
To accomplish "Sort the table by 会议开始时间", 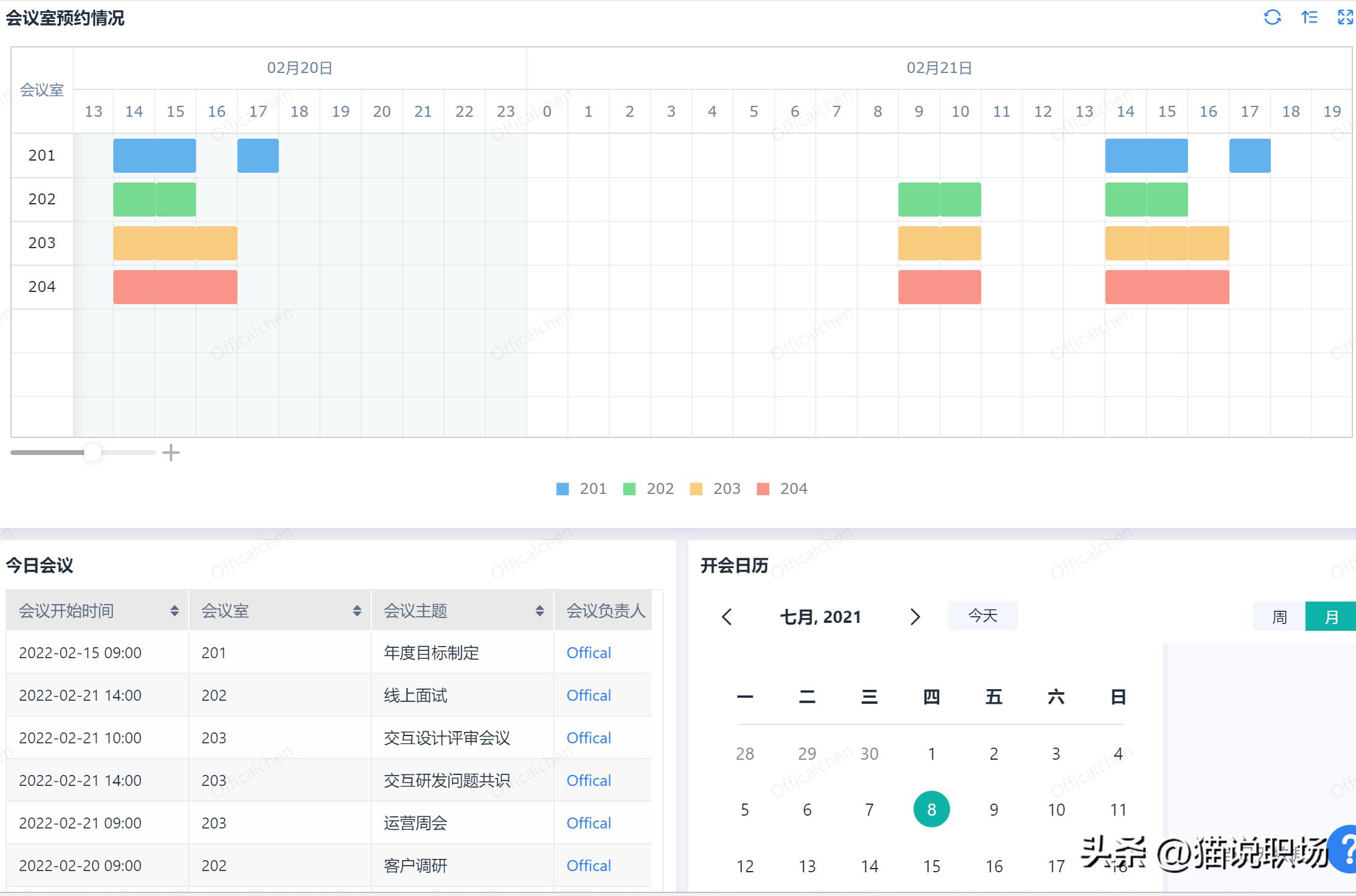I will coord(173,610).
